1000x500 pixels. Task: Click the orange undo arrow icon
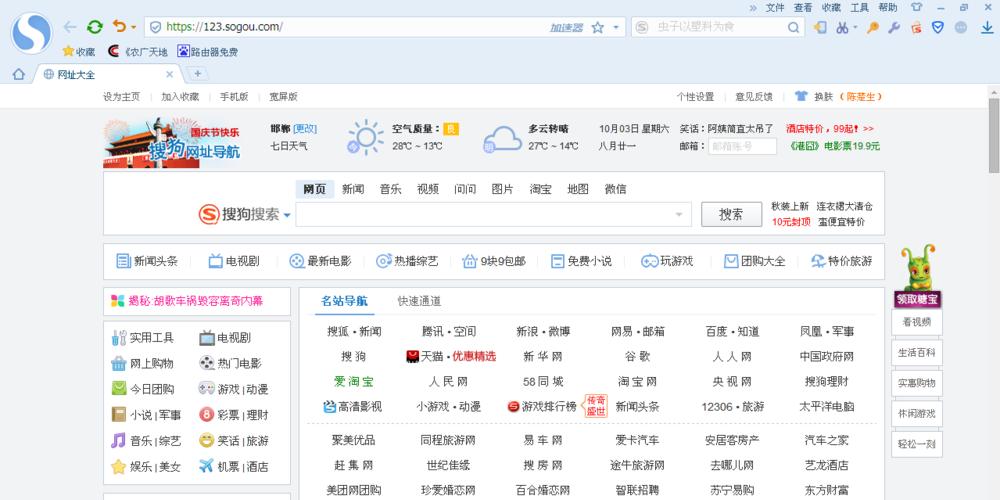[x=119, y=27]
